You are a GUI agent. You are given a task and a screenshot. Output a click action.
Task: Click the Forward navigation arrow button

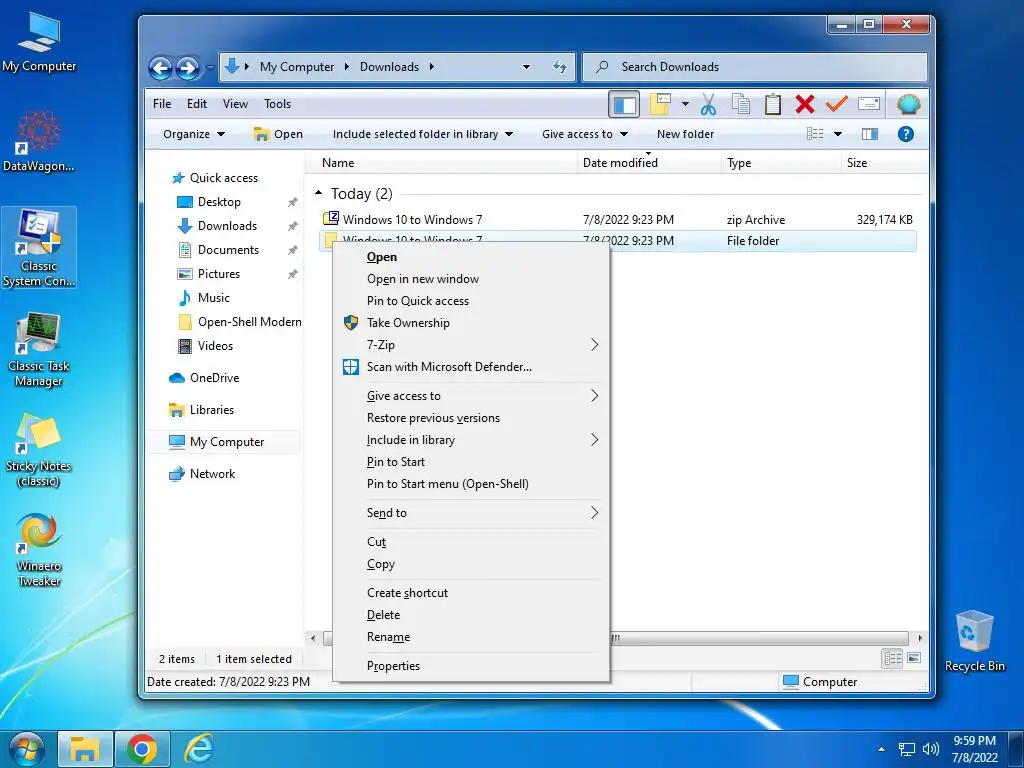click(188, 67)
